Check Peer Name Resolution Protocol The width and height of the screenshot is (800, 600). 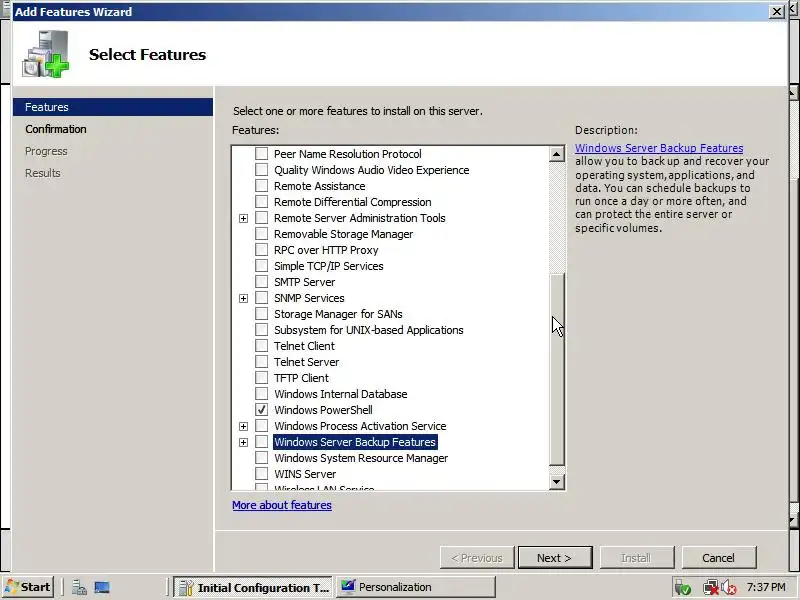coord(261,154)
